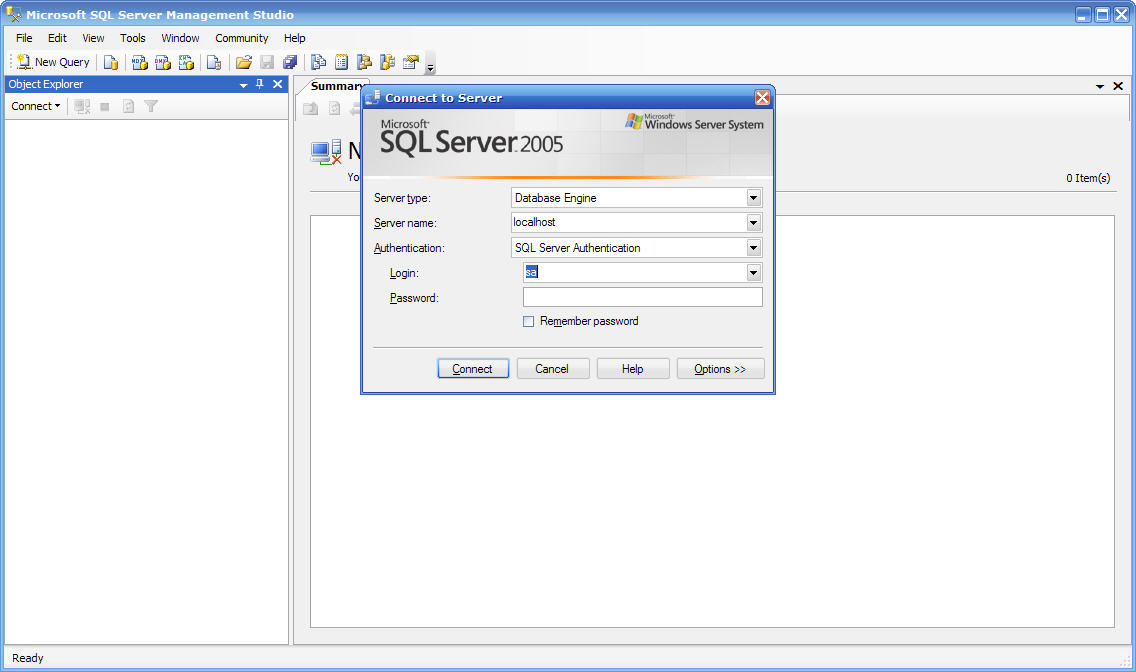Open the Window menu
The height and width of the screenshot is (672, 1136).
(x=180, y=38)
